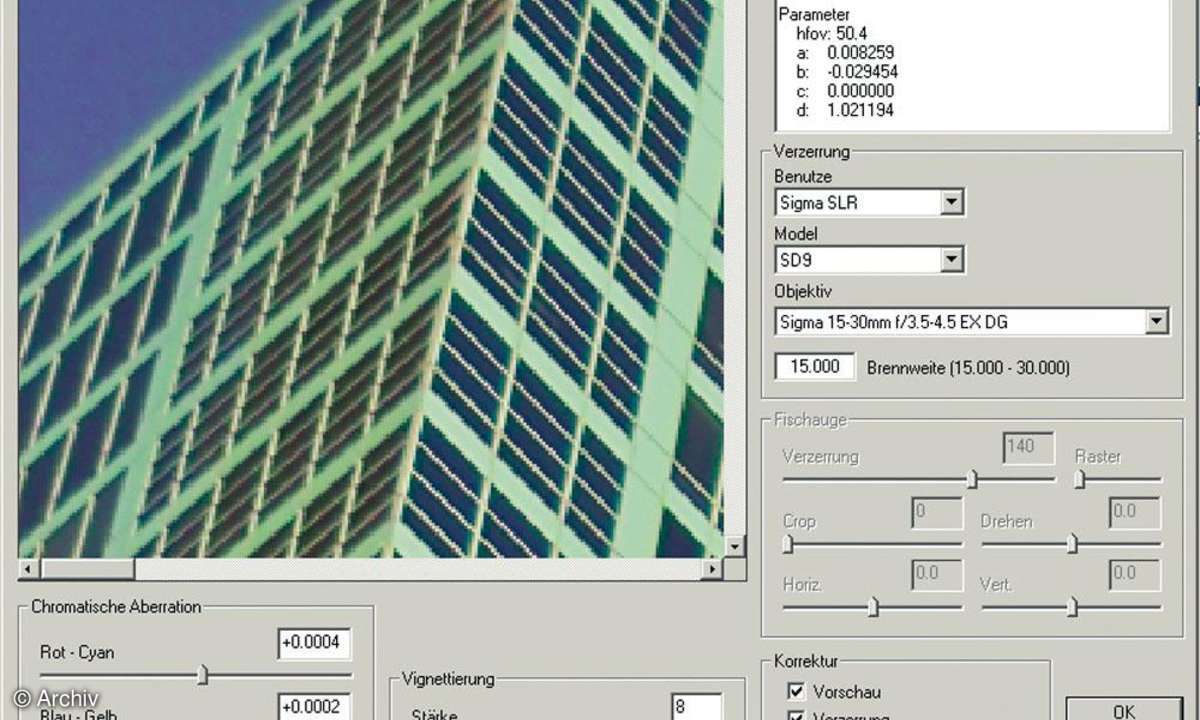Click the Crop slider handle
Screen dimensions: 1200x720
788,544
